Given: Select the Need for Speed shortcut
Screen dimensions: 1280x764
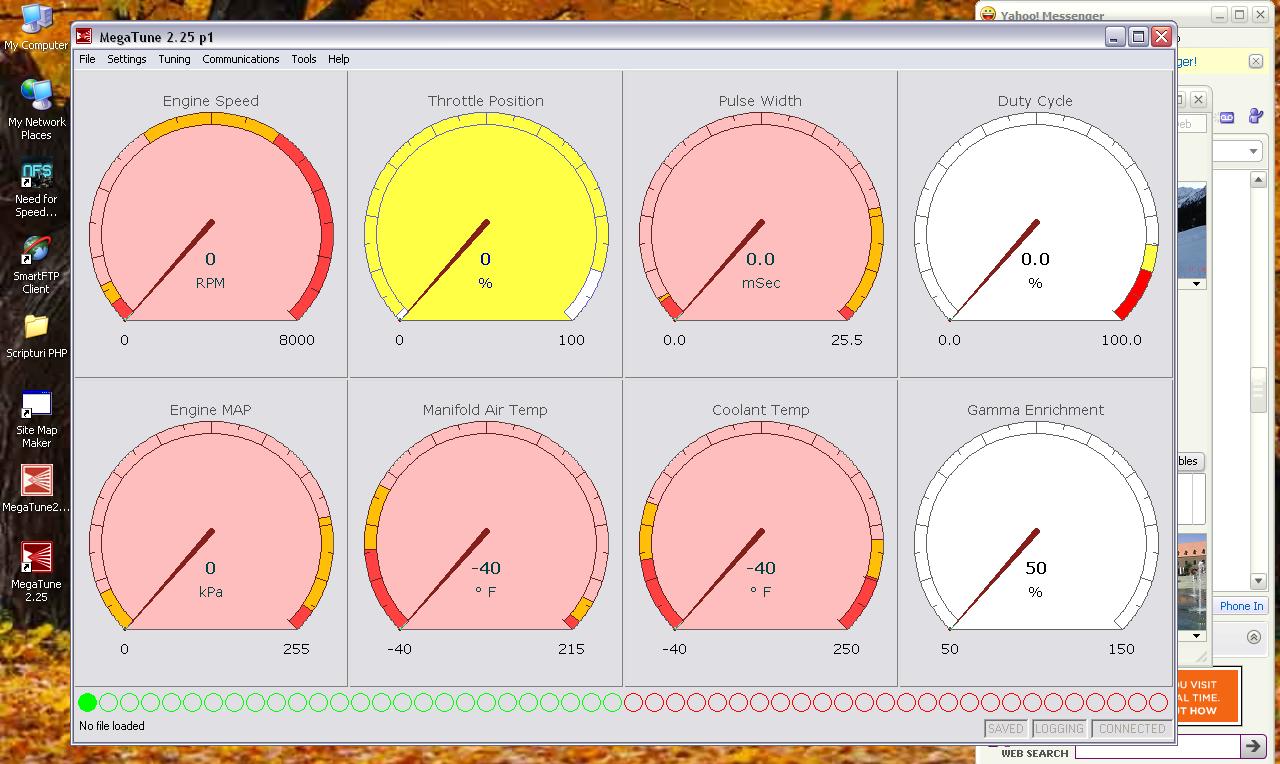Looking at the screenshot, I should [36, 176].
